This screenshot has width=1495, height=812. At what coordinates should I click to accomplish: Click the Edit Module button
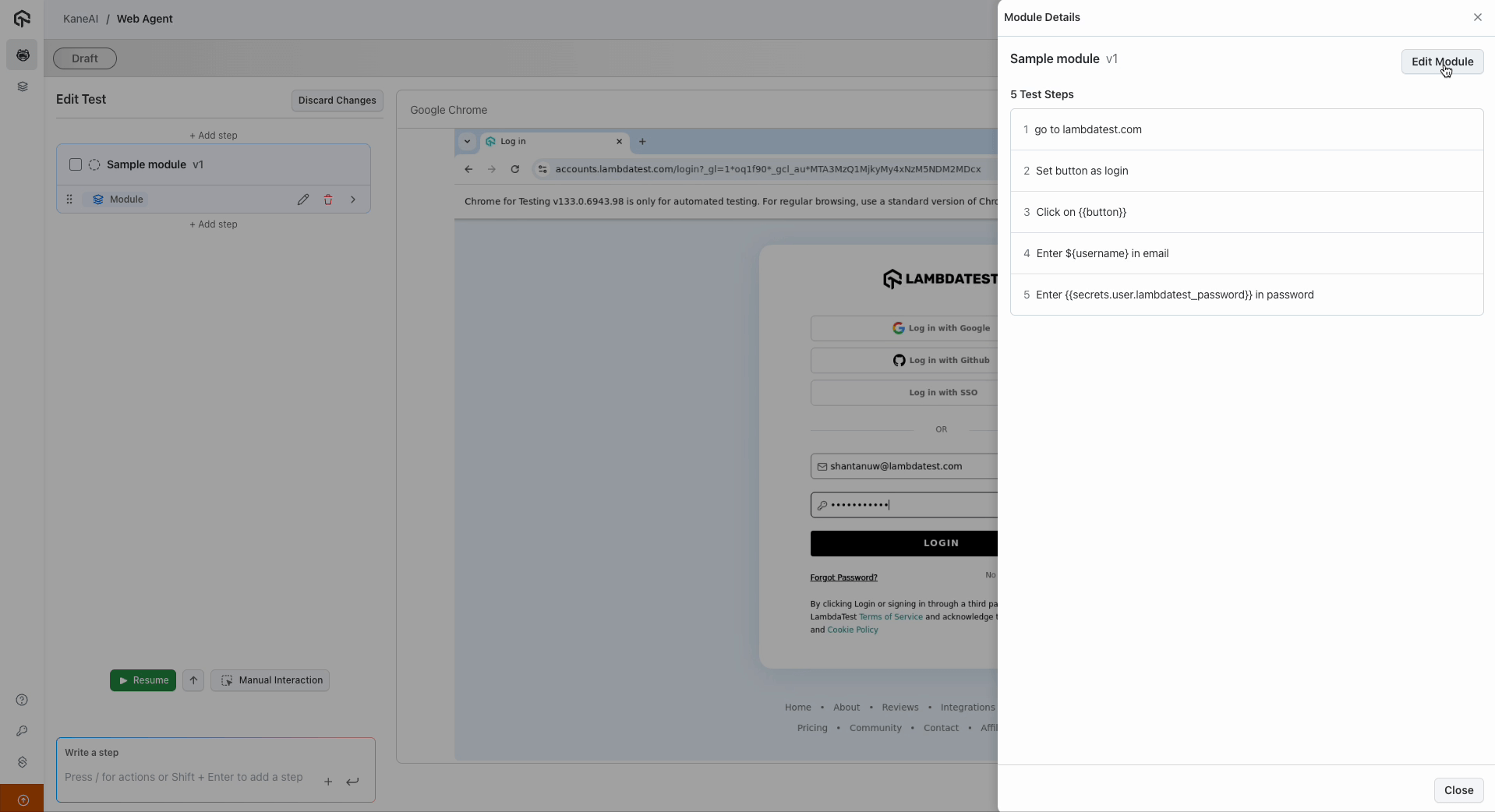coord(1441,62)
